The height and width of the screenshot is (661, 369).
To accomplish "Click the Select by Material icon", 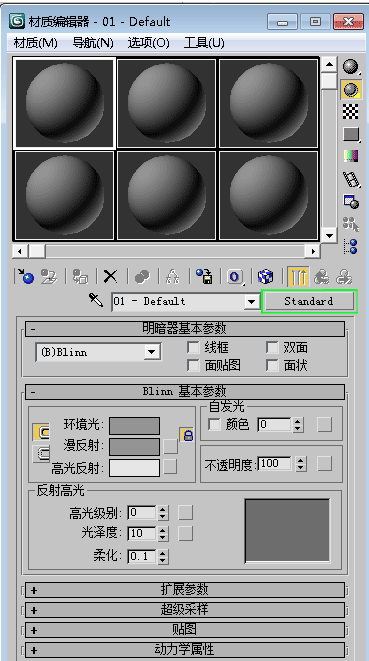I will tap(350, 224).
